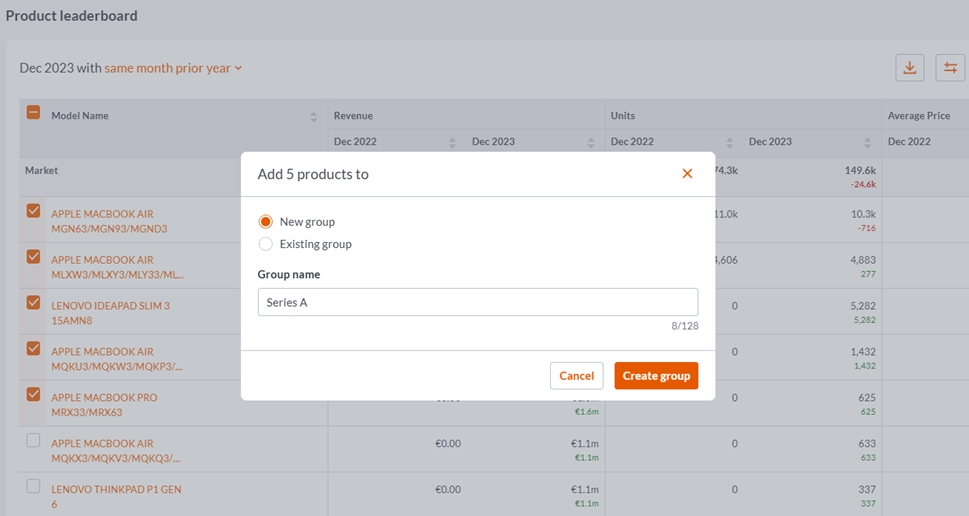Uncheck Lenovo IdeaPad Slim 3 row checkbox
This screenshot has width=969, height=516.
[33, 302]
